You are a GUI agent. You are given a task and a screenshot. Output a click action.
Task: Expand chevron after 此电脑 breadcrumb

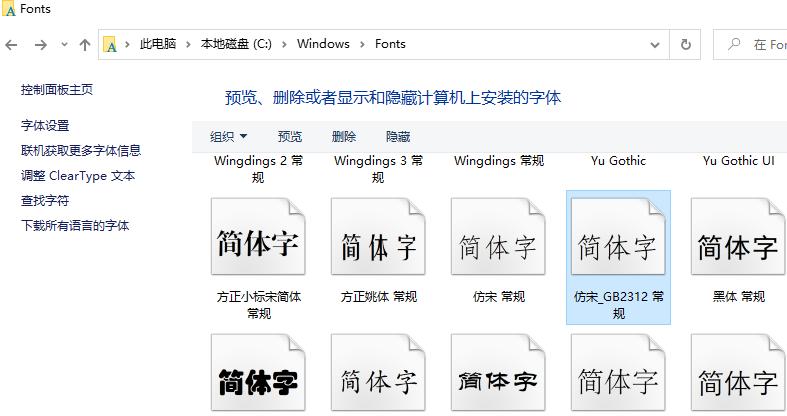coord(188,45)
